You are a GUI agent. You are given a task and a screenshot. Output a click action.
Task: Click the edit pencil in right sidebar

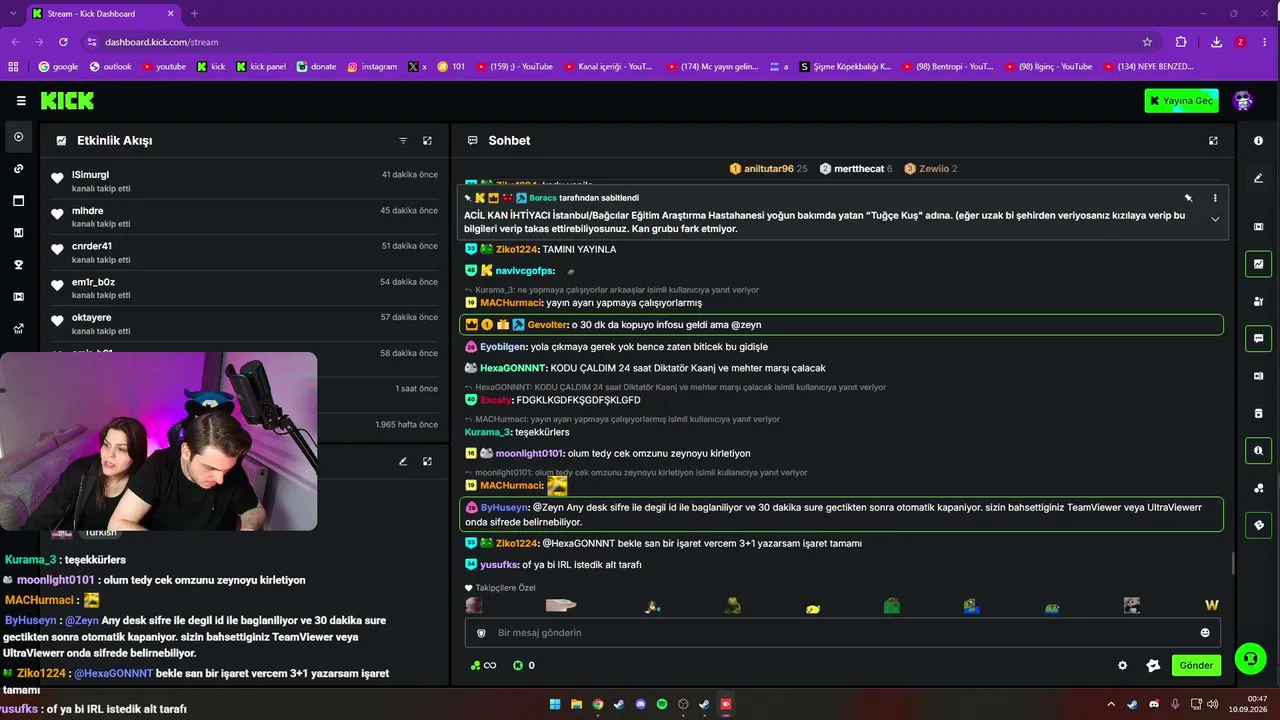tap(1258, 179)
